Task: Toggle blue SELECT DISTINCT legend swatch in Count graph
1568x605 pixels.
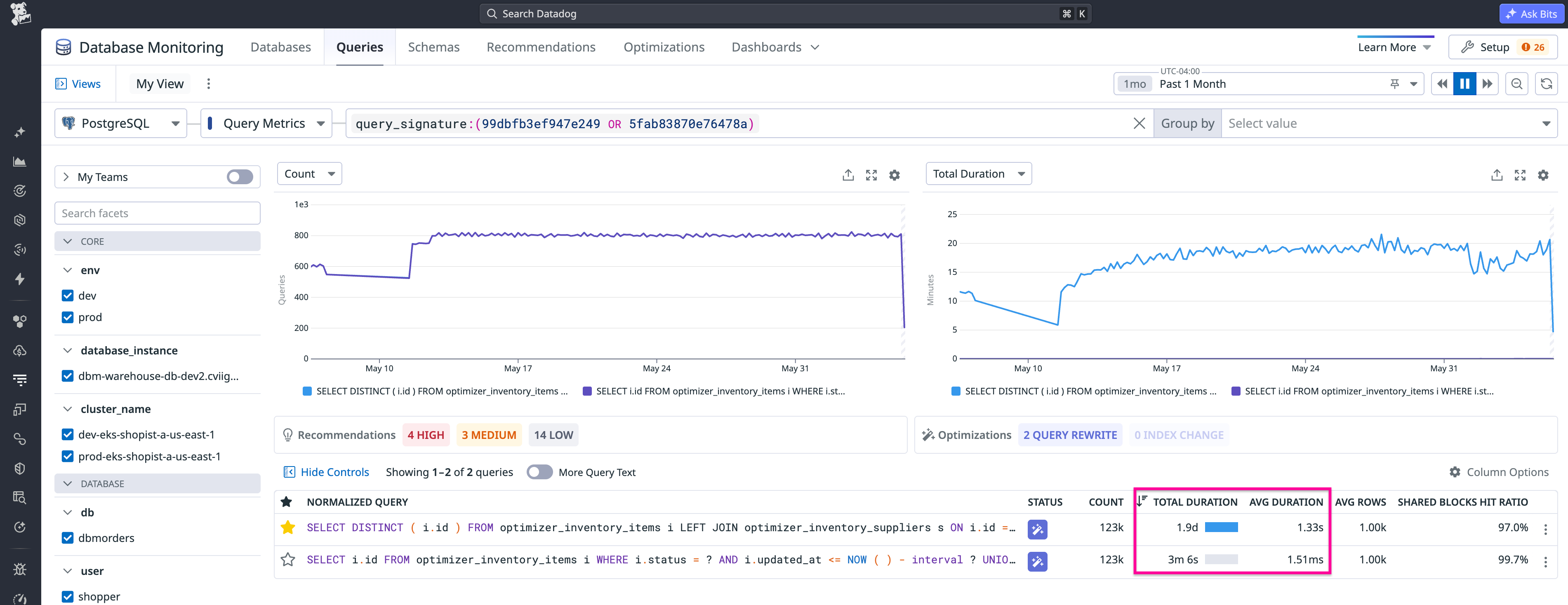Action: 307,392
